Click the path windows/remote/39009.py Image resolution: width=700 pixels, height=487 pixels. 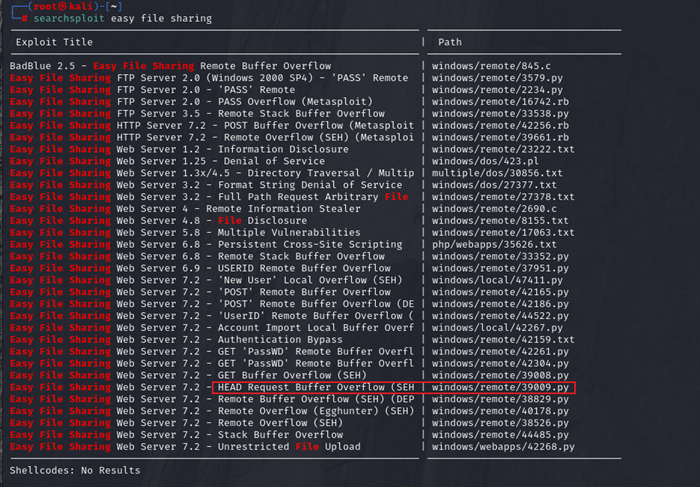point(500,387)
